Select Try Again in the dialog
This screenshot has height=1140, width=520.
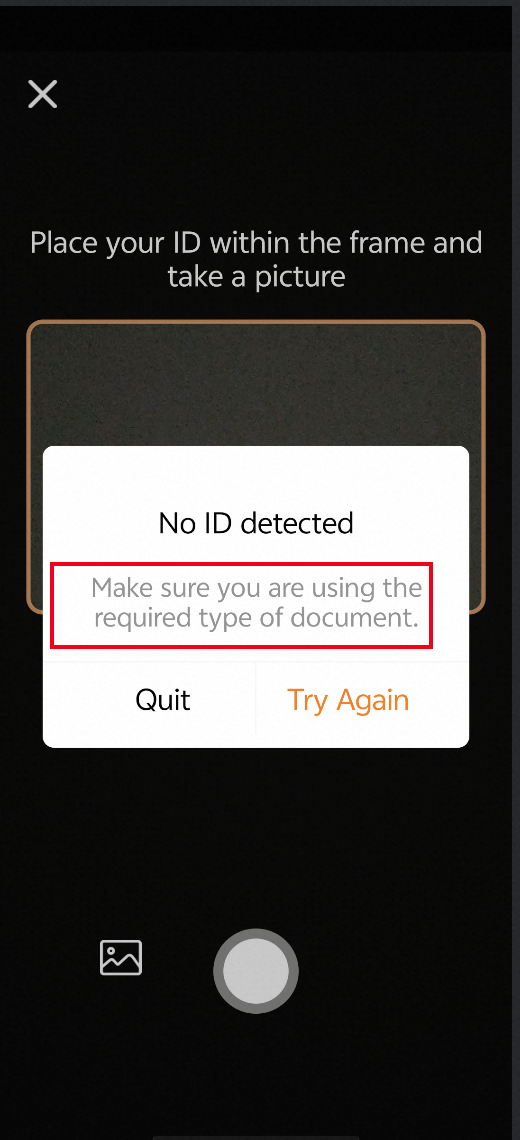click(x=348, y=699)
